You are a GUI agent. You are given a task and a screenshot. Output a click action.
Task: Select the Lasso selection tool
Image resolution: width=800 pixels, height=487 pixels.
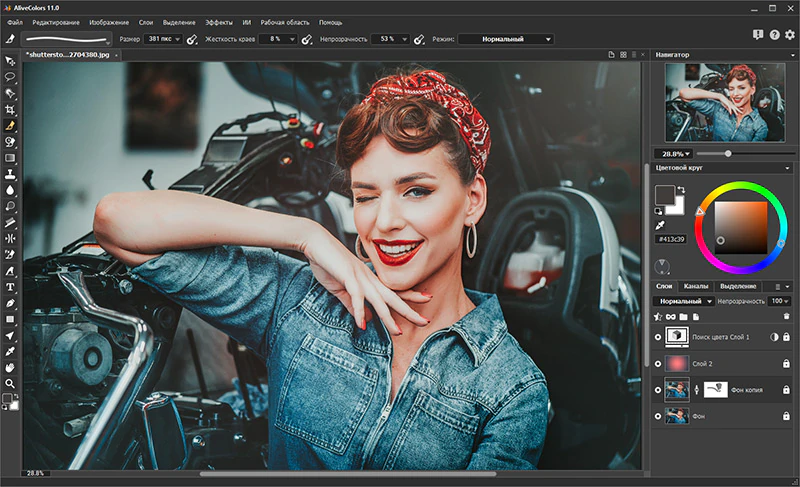pyautogui.click(x=10, y=77)
